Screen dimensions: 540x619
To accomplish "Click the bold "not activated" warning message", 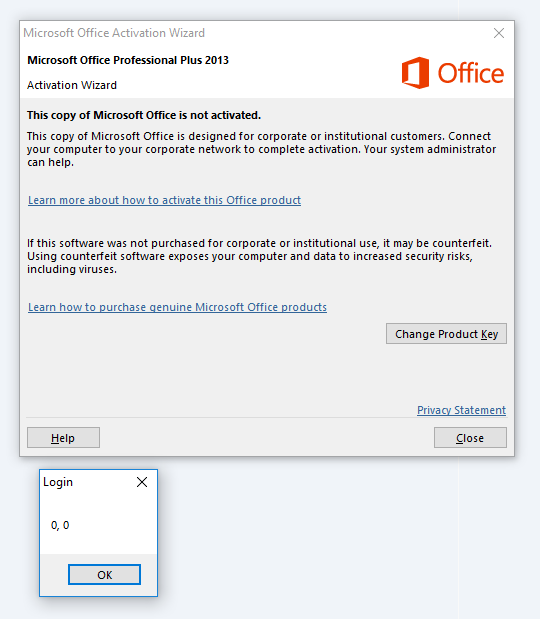I will click(x=144, y=115).
